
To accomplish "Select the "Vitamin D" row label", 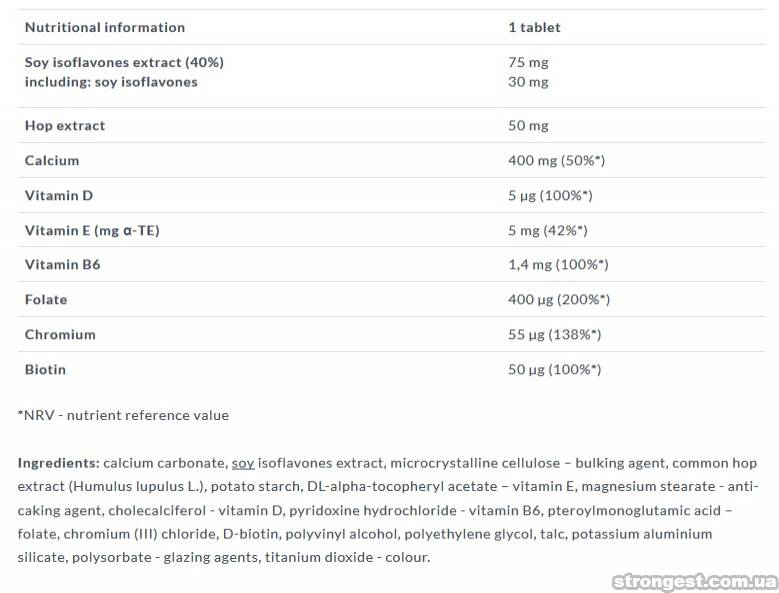I will (59, 195).
